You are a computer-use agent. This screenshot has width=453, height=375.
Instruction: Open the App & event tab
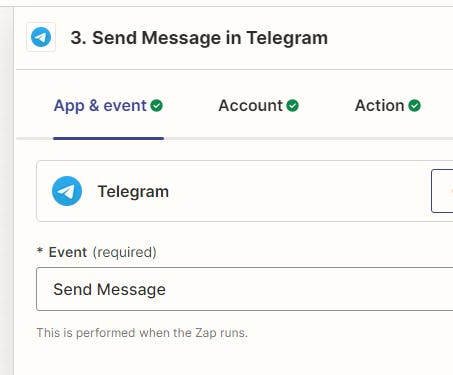(108, 106)
